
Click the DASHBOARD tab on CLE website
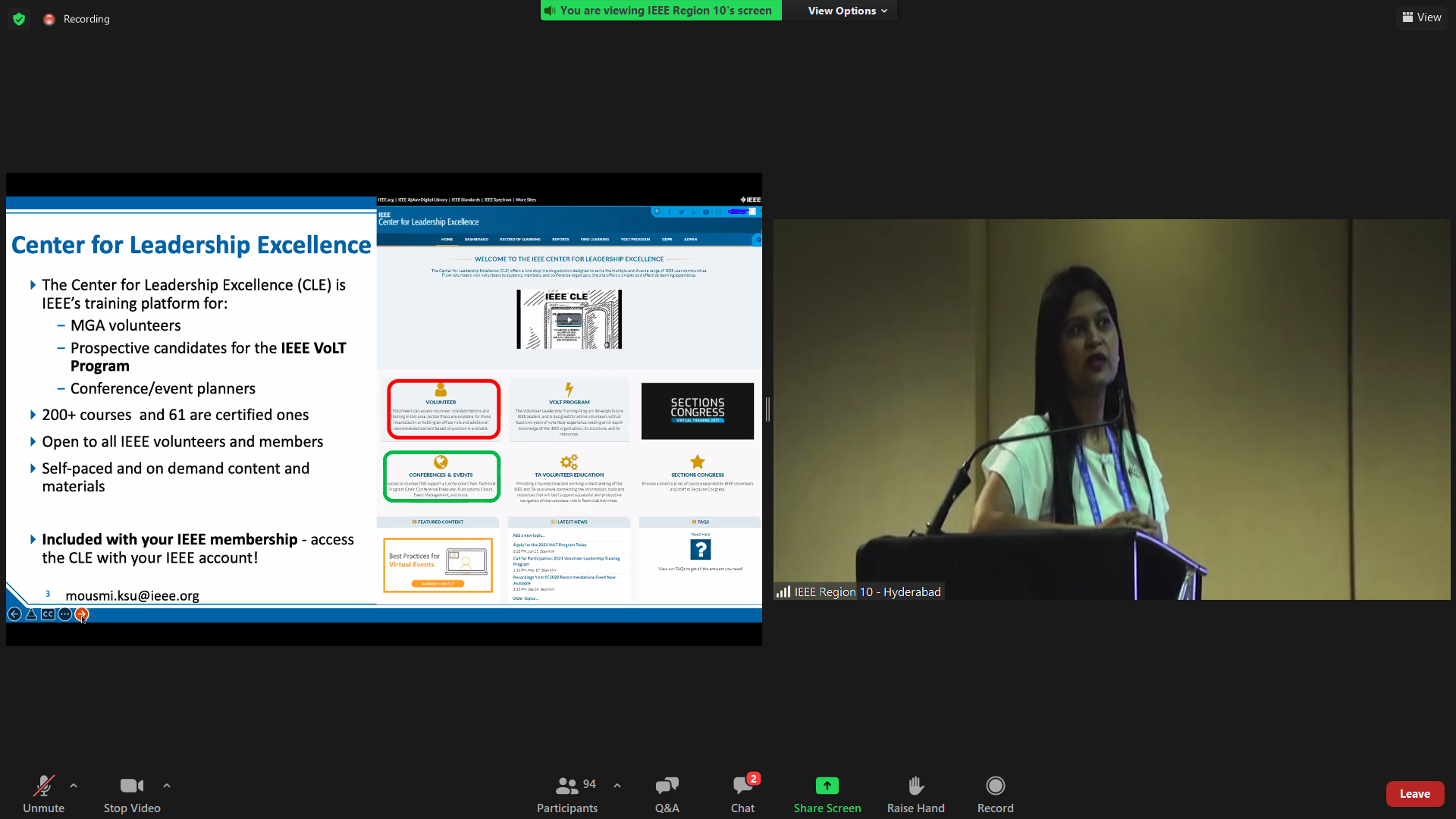pyautogui.click(x=476, y=240)
